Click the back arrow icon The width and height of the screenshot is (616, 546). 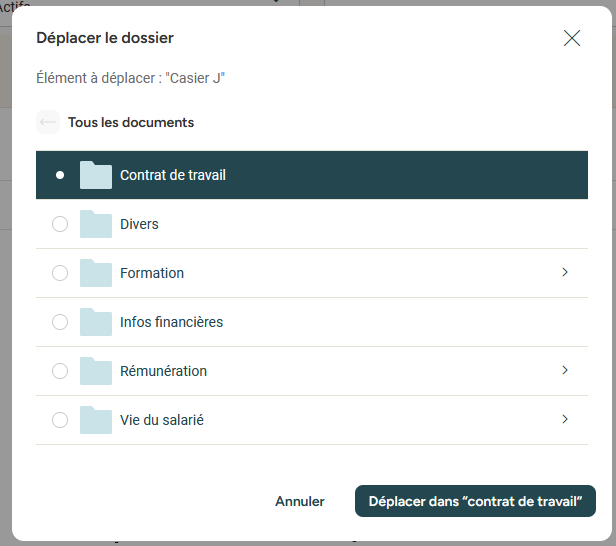pyautogui.click(x=48, y=122)
